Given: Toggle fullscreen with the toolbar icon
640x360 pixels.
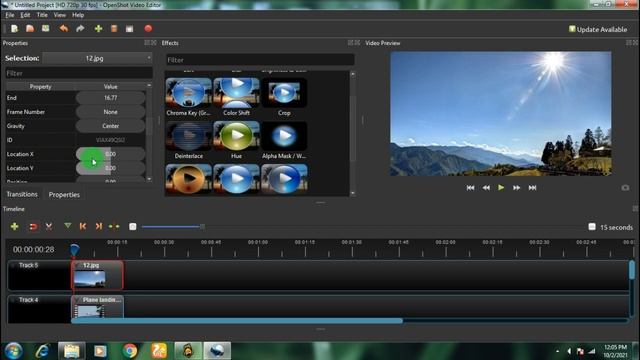Looking at the screenshot, I should click(x=129, y=29).
